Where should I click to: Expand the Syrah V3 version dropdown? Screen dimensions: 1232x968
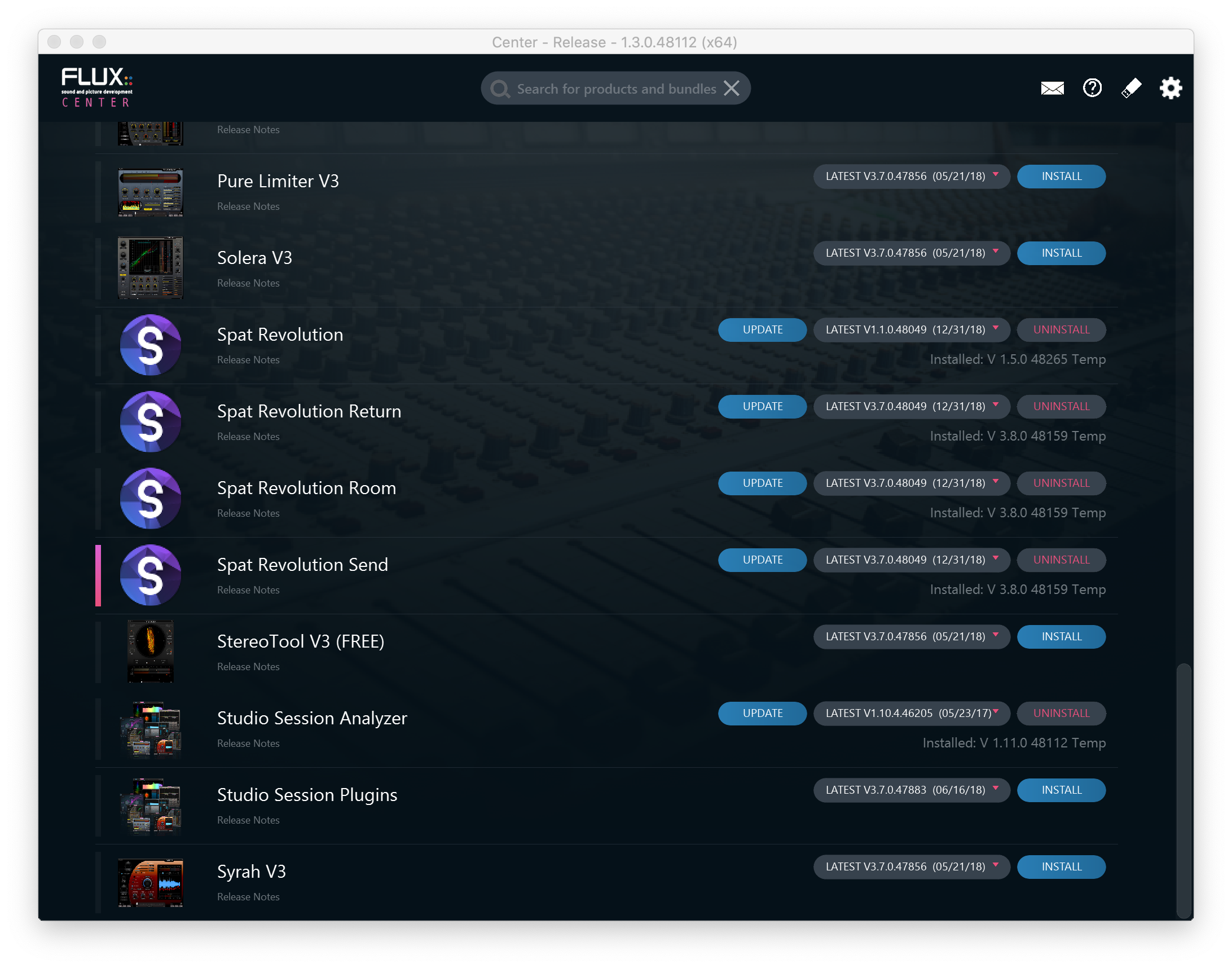[x=911, y=867]
